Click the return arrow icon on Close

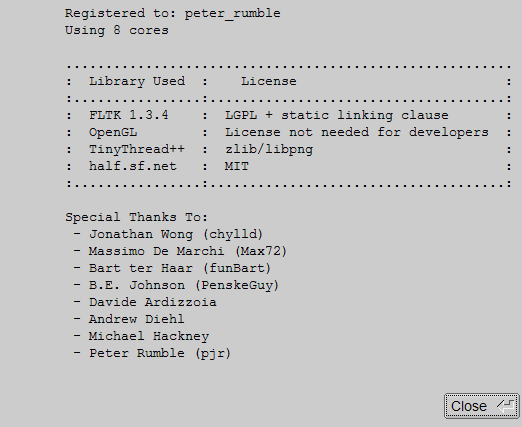(x=506, y=405)
